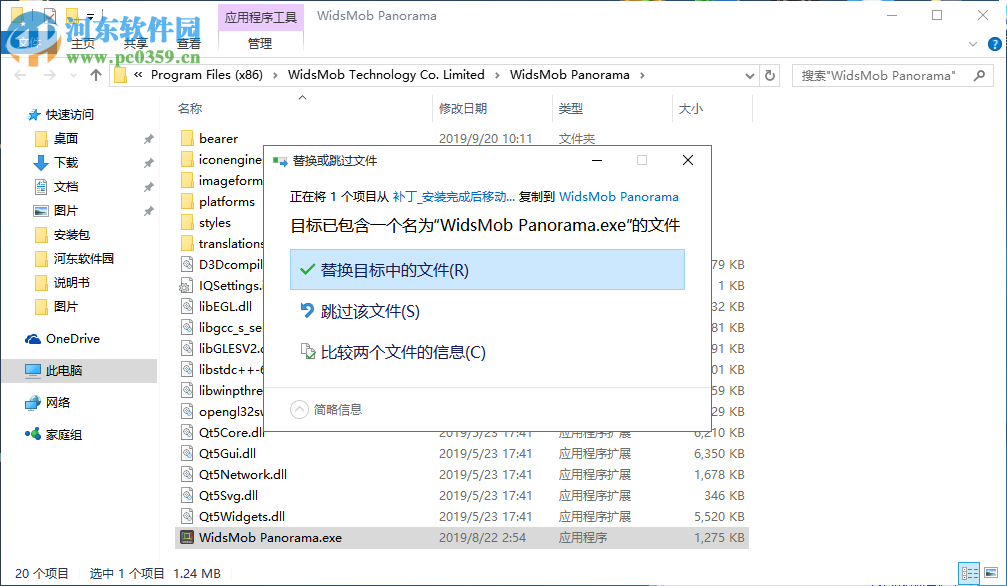Click the 网络 network icon in sidebar
Screen dimensions: 1007x586
click(x=34, y=404)
